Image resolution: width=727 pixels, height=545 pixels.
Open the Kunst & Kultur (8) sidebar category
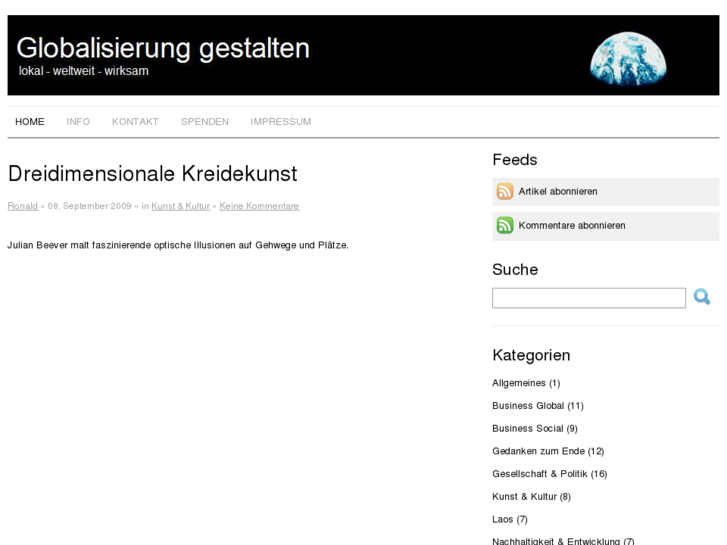(531, 497)
